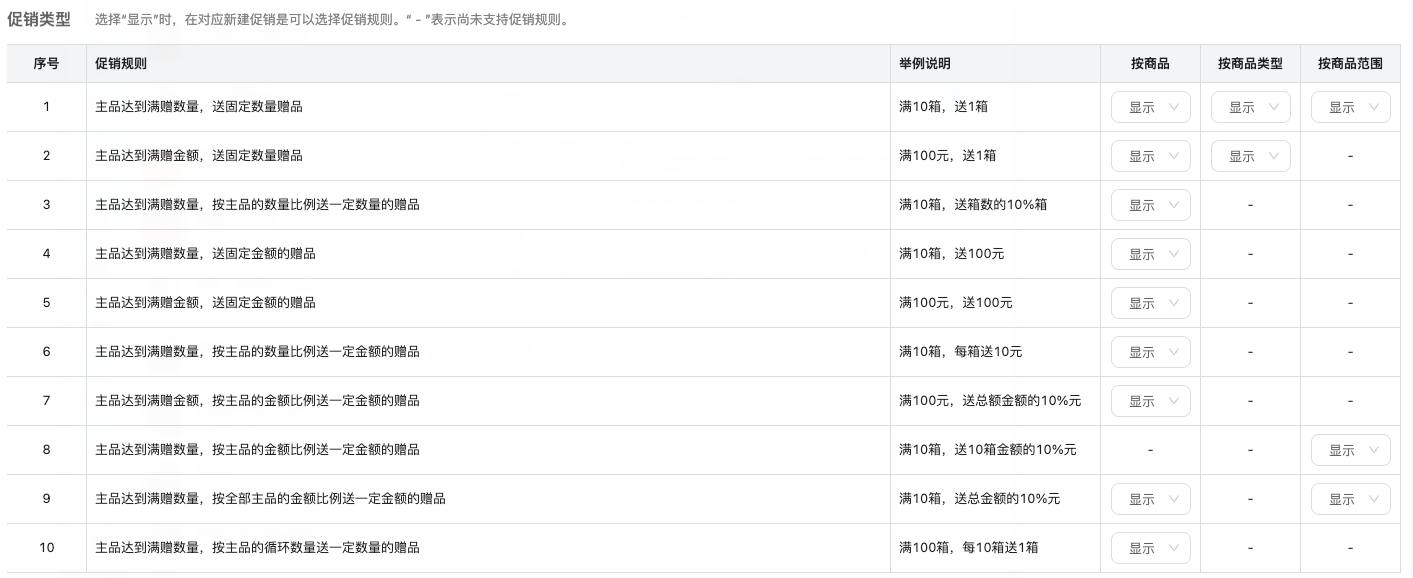Expand row 2 按商品类型 显示 dropdown
1413x578 pixels.
(1250, 156)
